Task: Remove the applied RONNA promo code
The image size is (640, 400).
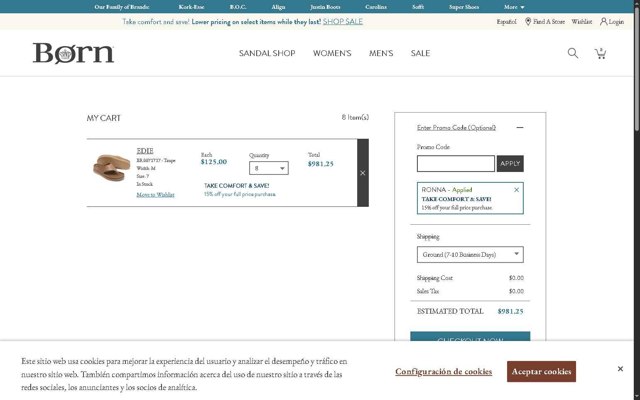Action: 516,190
